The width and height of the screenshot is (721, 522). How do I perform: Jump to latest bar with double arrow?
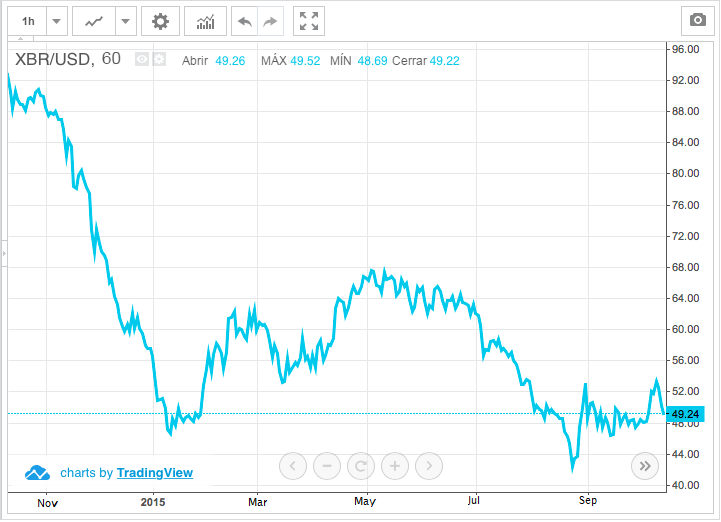click(645, 465)
